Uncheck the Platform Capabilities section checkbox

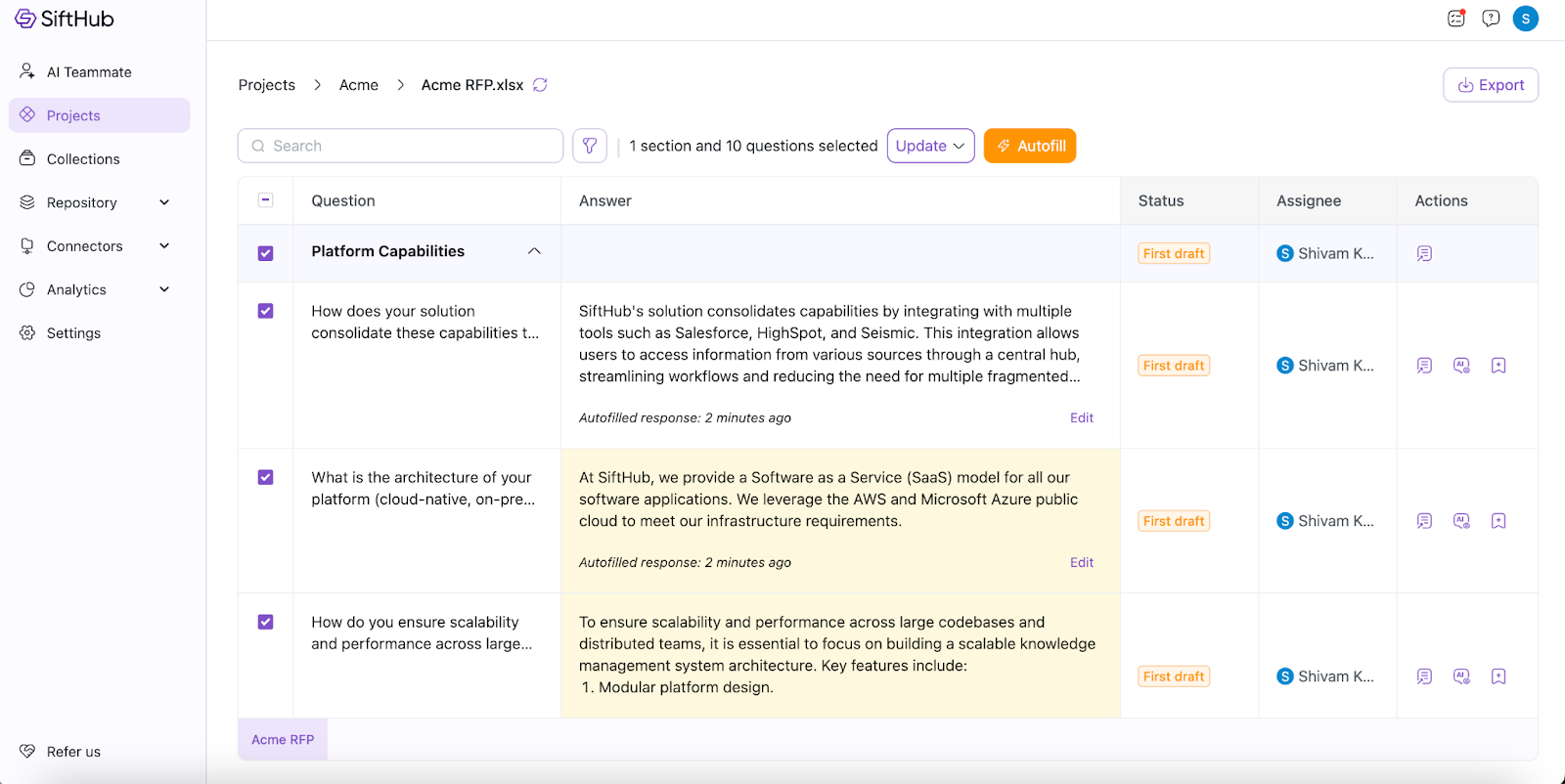tap(265, 253)
